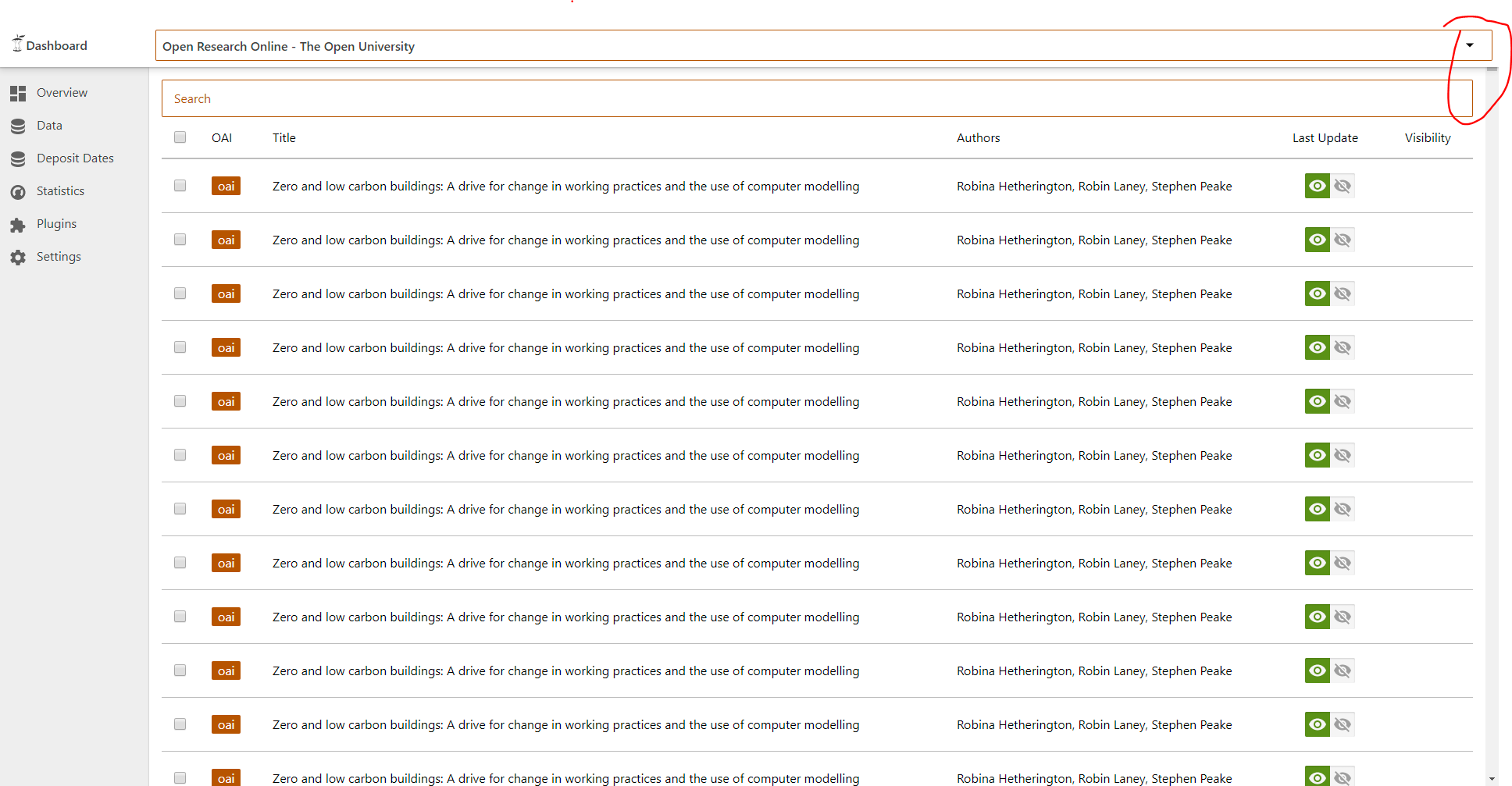Sort records by the Last Update column
This screenshot has width=1512, height=786.
coord(1325,137)
